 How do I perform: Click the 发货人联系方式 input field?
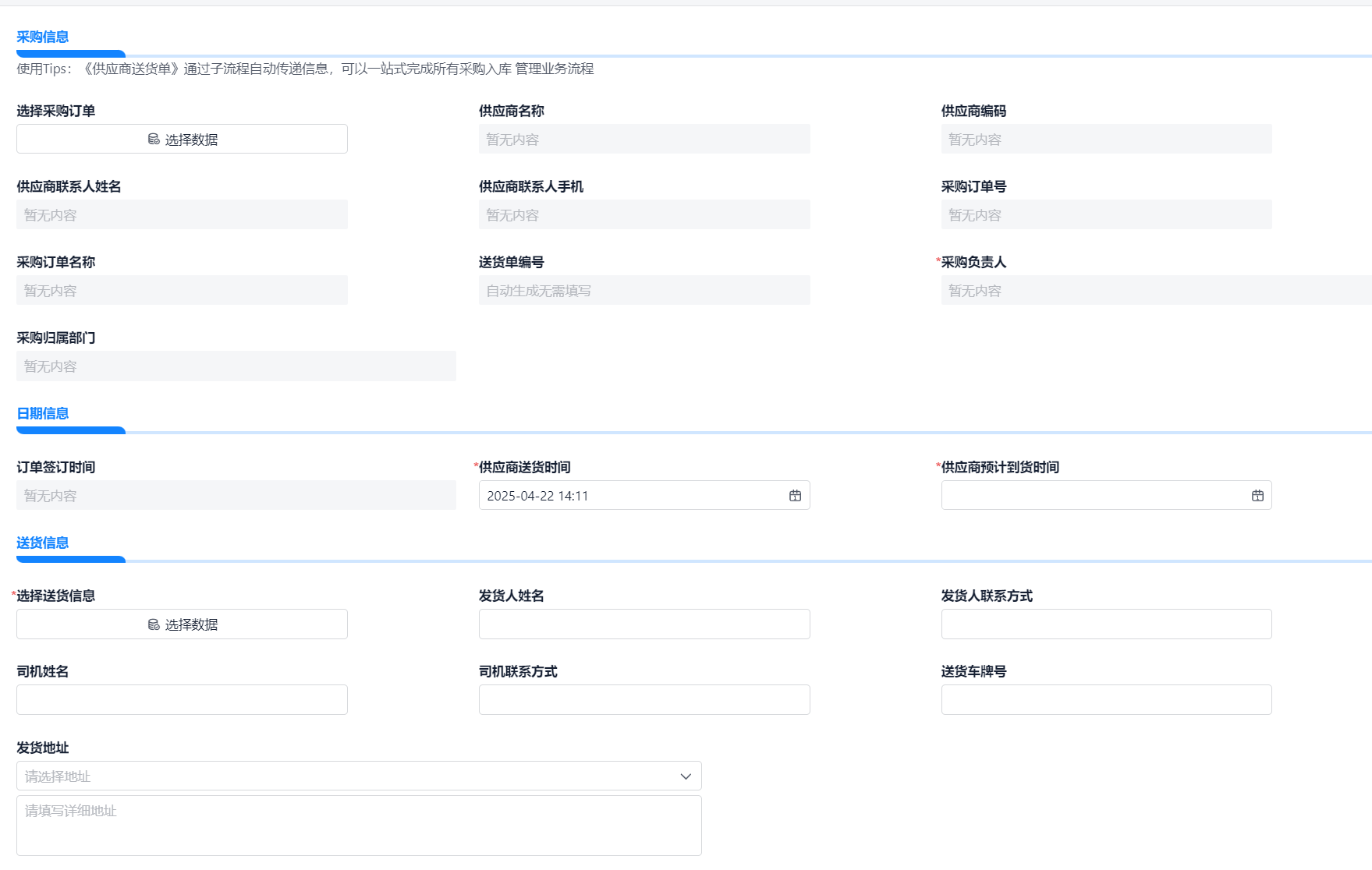click(x=1106, y=624)
